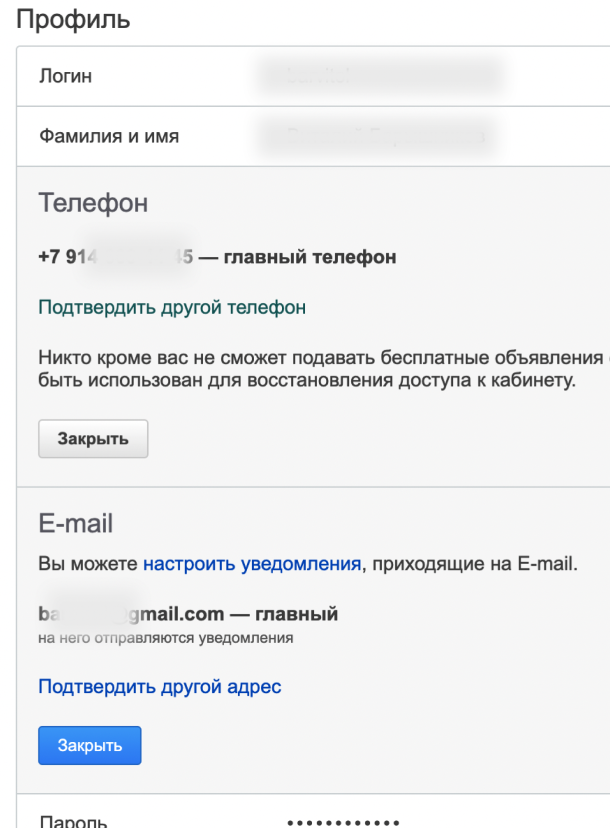Open the Подтвердить другой телефон link
The width and height of the screenshot is (610, 828).
pos(172,307)
